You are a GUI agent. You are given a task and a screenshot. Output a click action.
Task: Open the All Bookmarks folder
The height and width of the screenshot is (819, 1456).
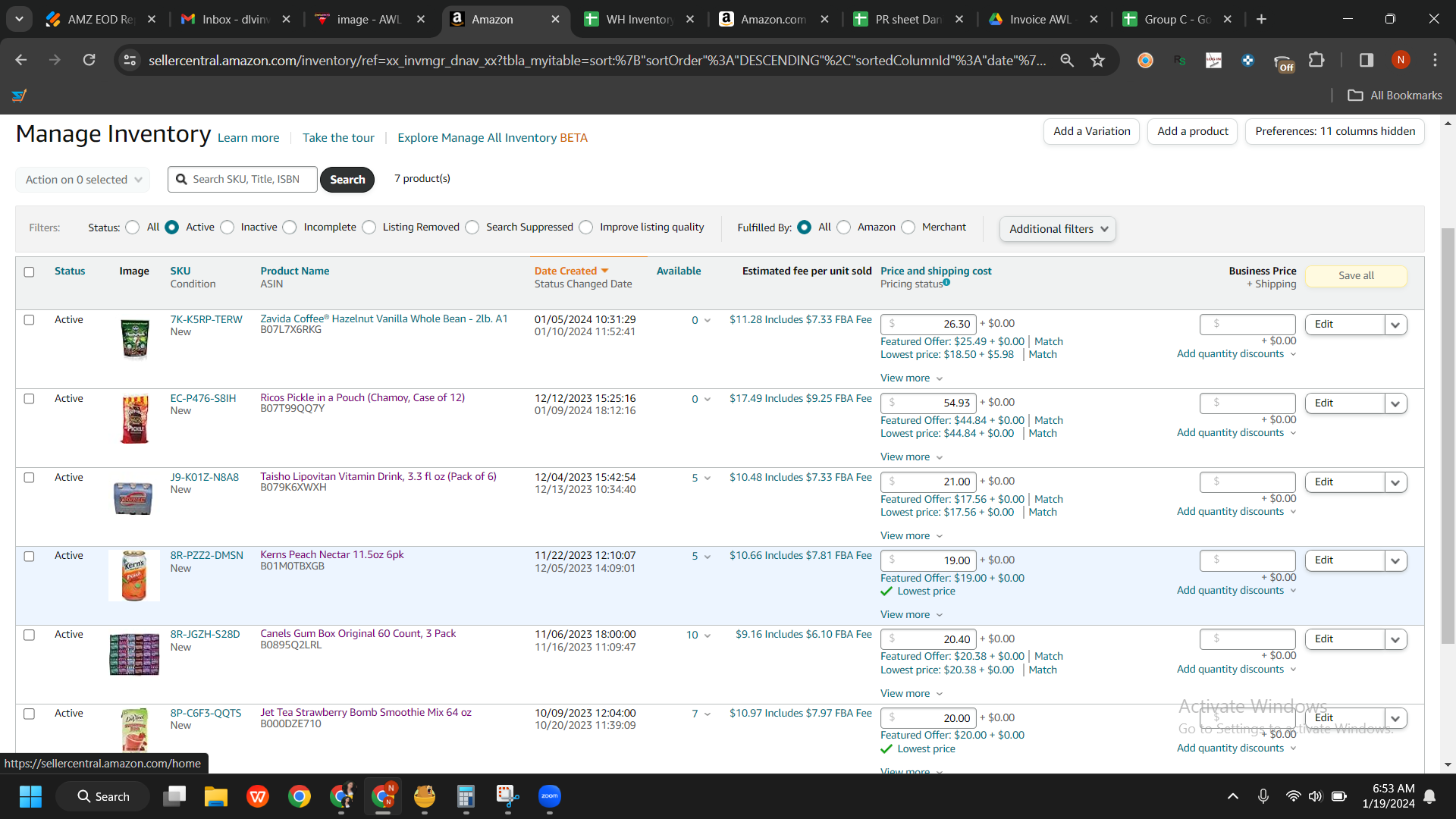tap(1395, 96)
